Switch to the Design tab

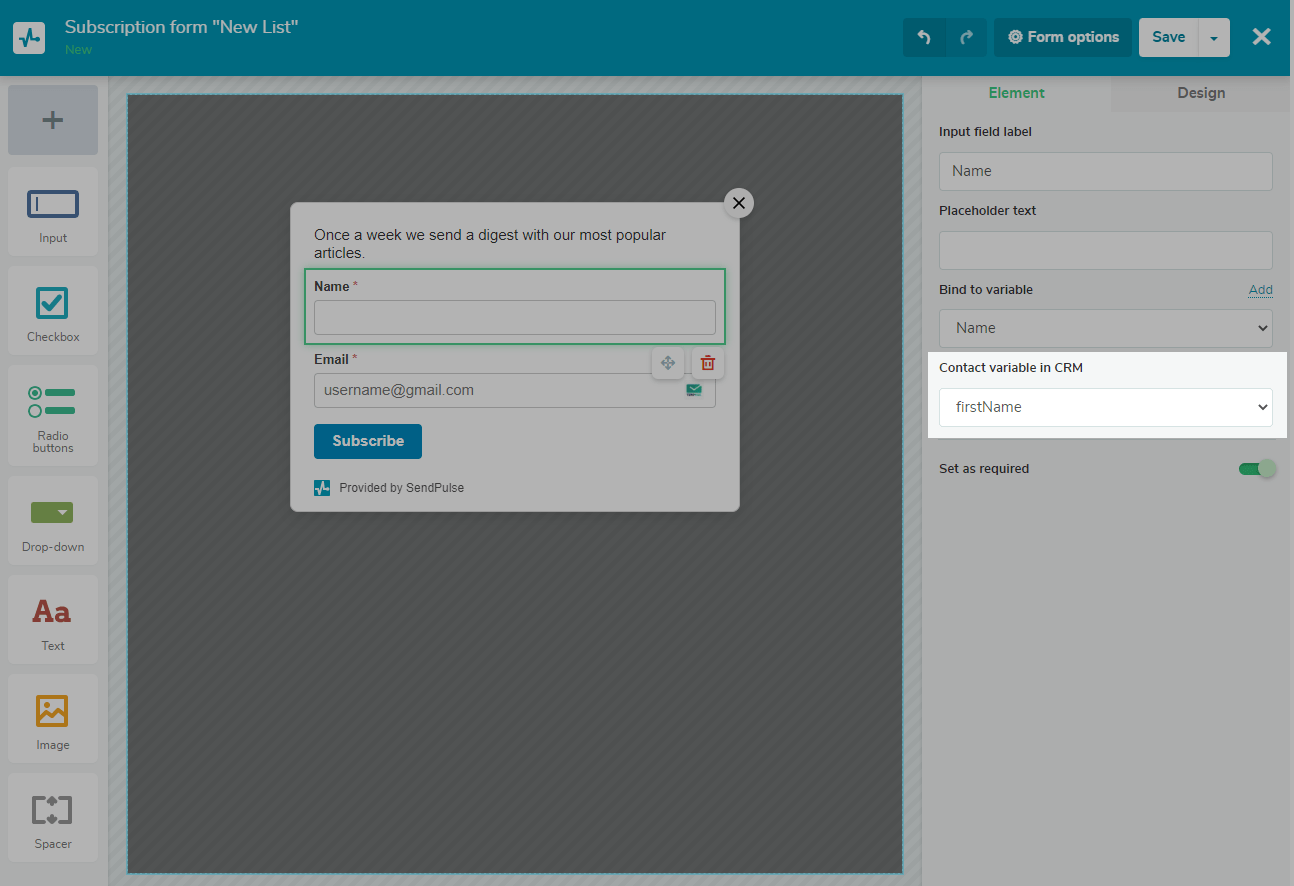coord(1200,93)
